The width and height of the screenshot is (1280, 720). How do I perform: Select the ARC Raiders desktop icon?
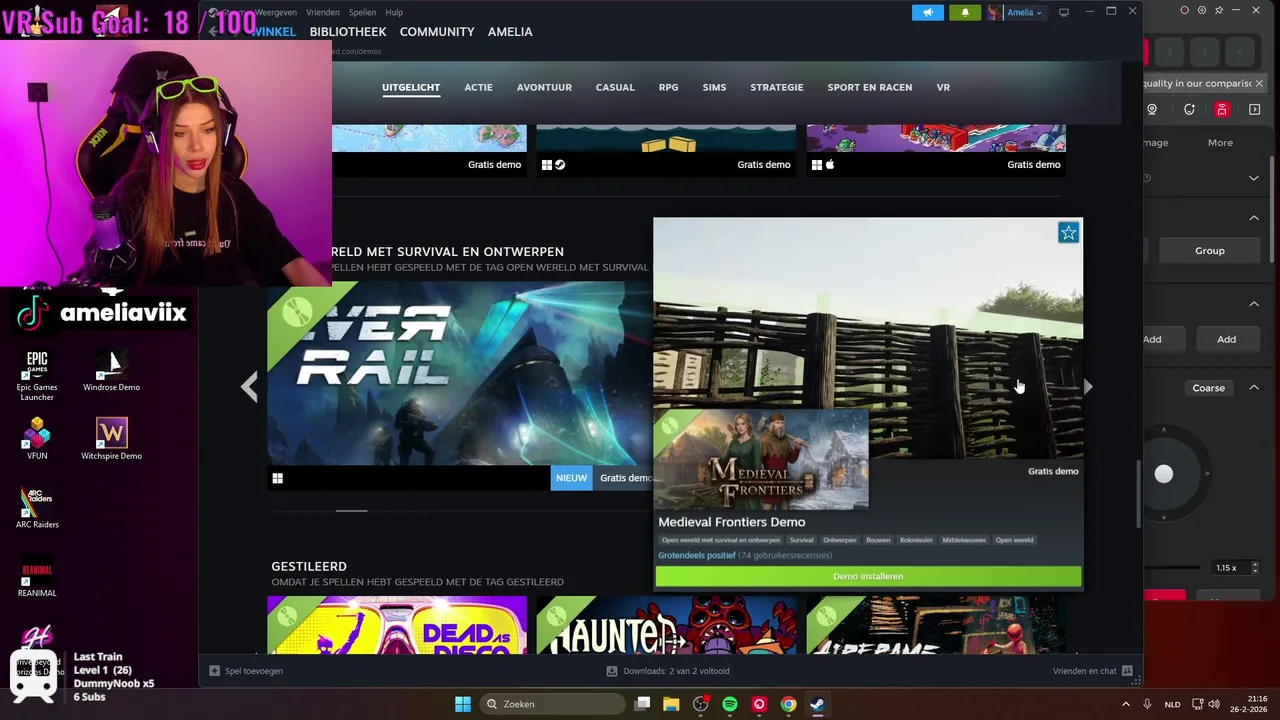click(37, 508)
